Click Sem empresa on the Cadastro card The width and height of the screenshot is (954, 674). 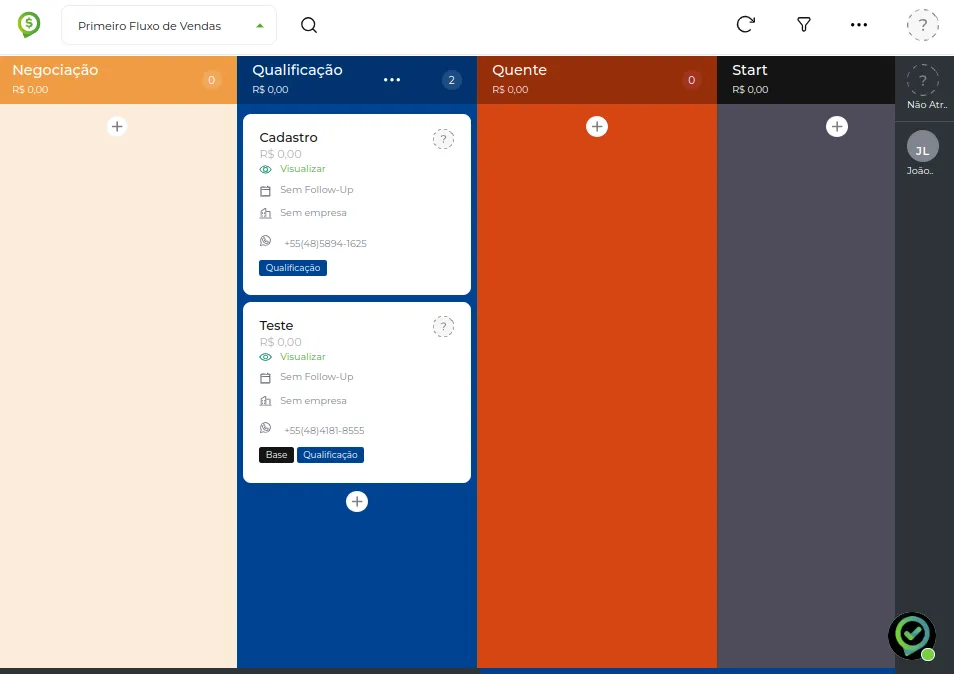pyautogui.click(x=313, y=213)
